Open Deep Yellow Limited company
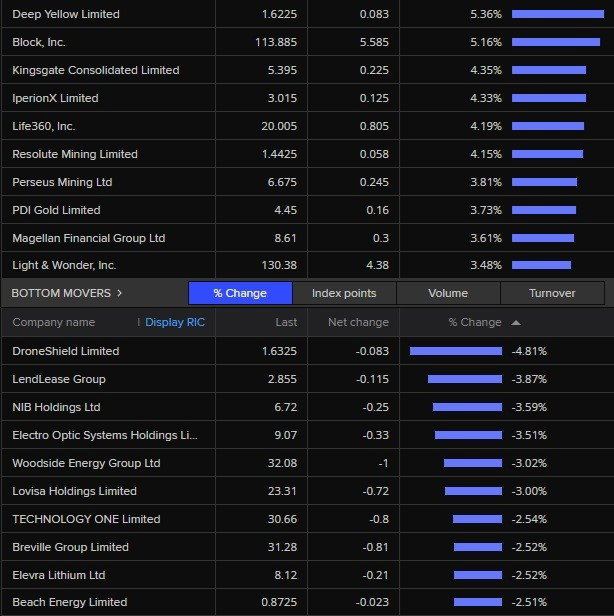Image resolution: width=614 pixels, height=616 pixels. (66, 14)
